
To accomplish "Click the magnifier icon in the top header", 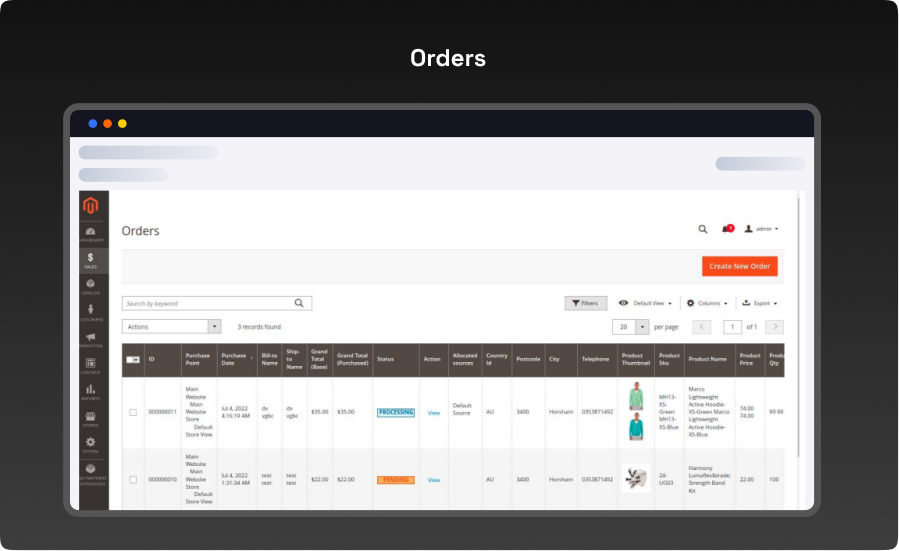I will pos(703,229).
